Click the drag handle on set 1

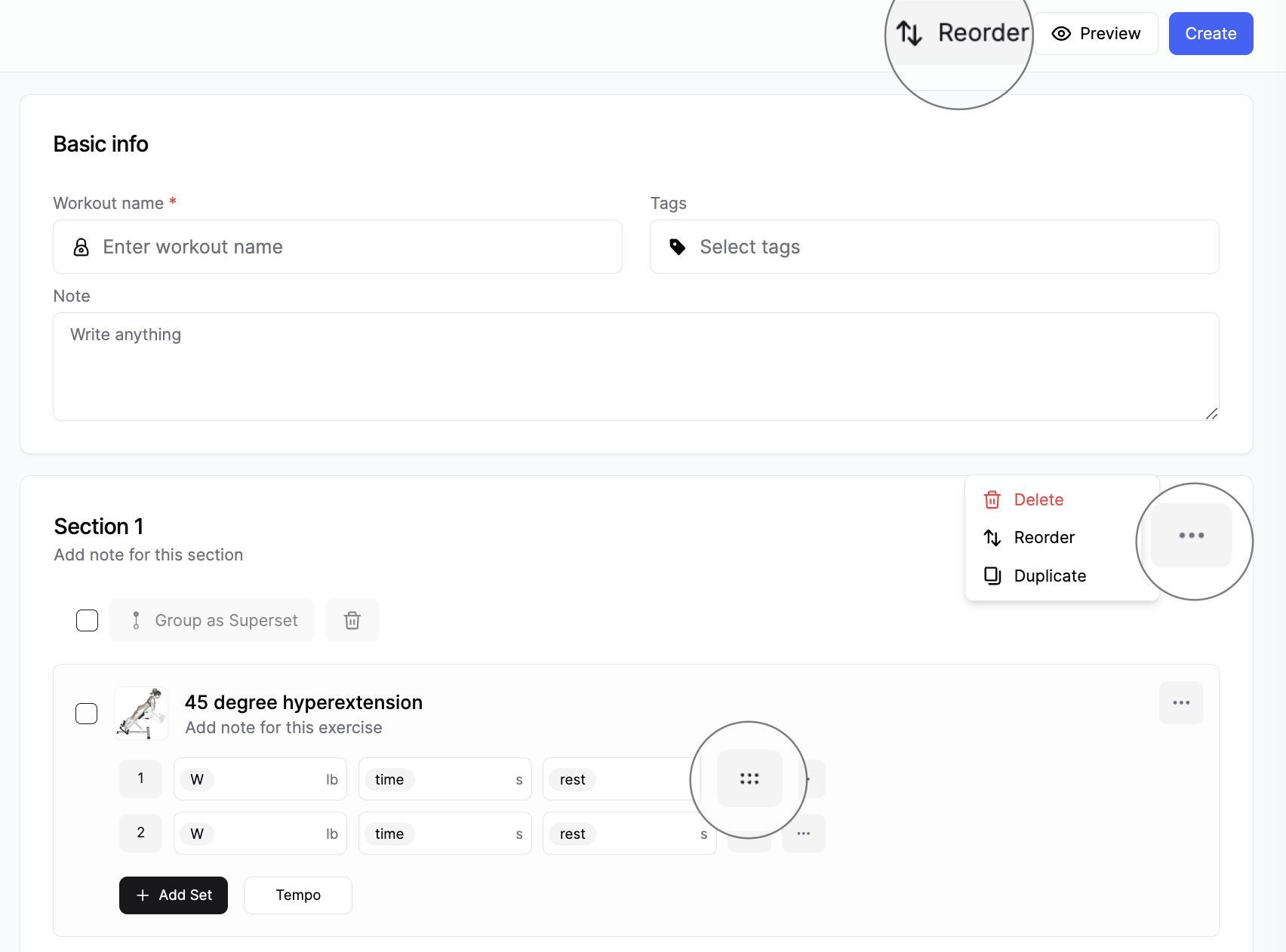(749, 778)
